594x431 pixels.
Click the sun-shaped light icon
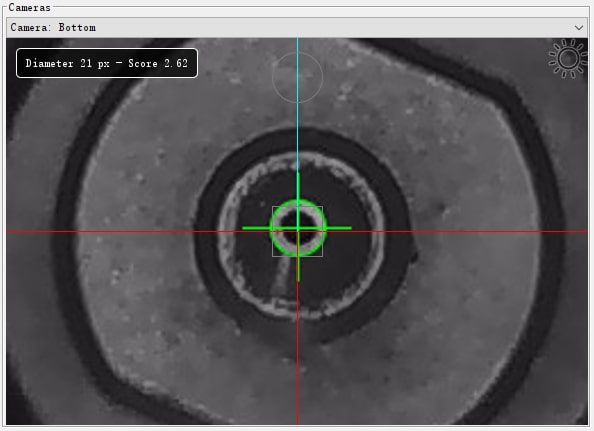pyautogui.click(x=568, y=59)
